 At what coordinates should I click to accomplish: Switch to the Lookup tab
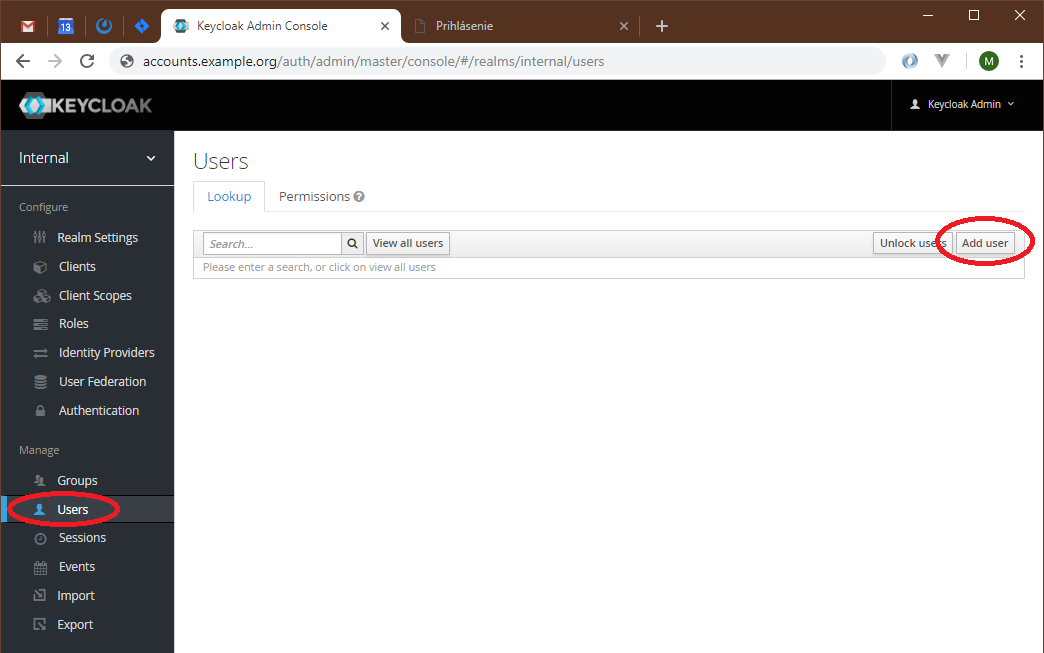[x=229, y=196]
